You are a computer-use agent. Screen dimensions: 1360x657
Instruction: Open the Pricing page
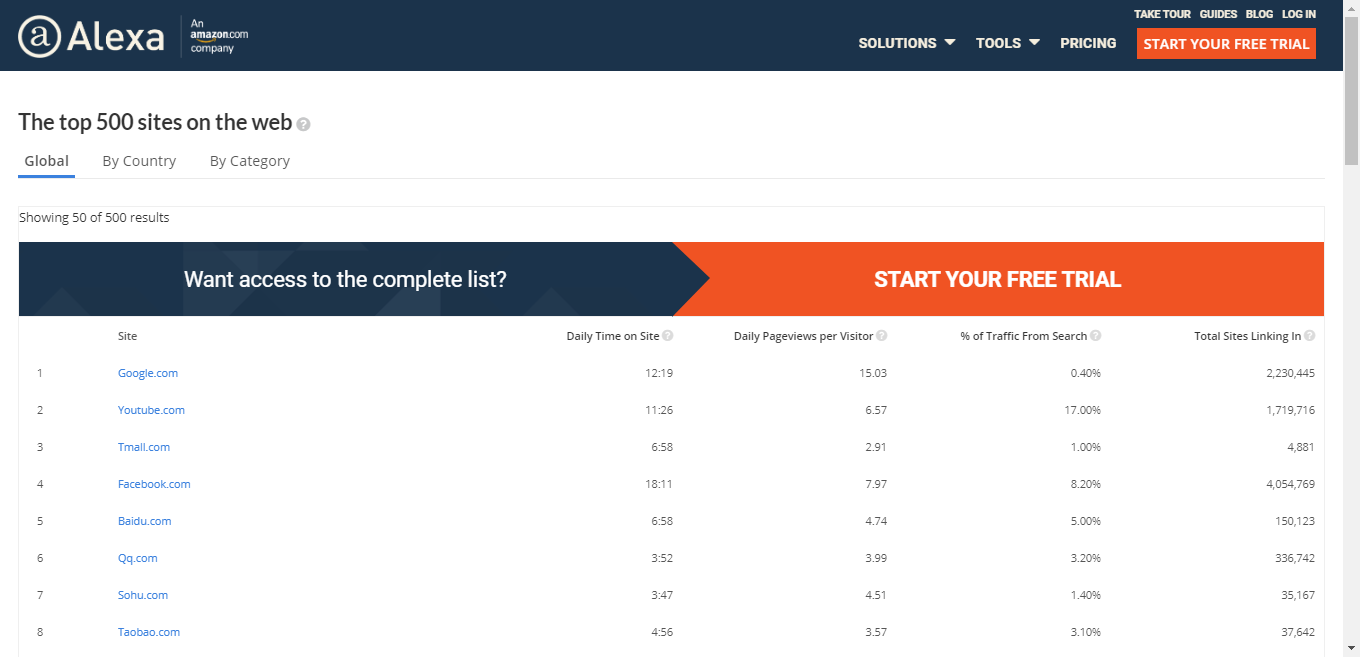tap(1088, 43)
